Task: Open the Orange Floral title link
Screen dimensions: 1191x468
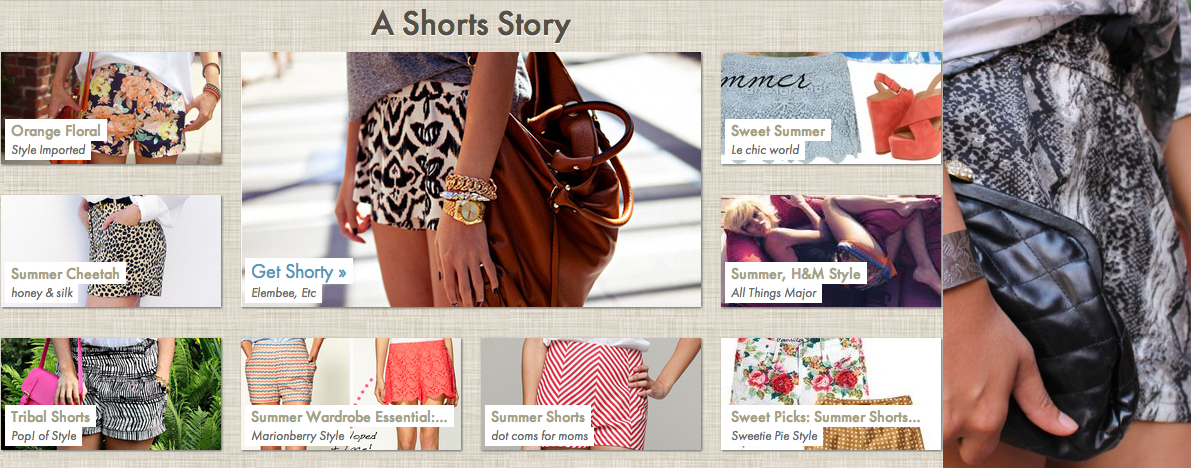Action: [55, 131]
